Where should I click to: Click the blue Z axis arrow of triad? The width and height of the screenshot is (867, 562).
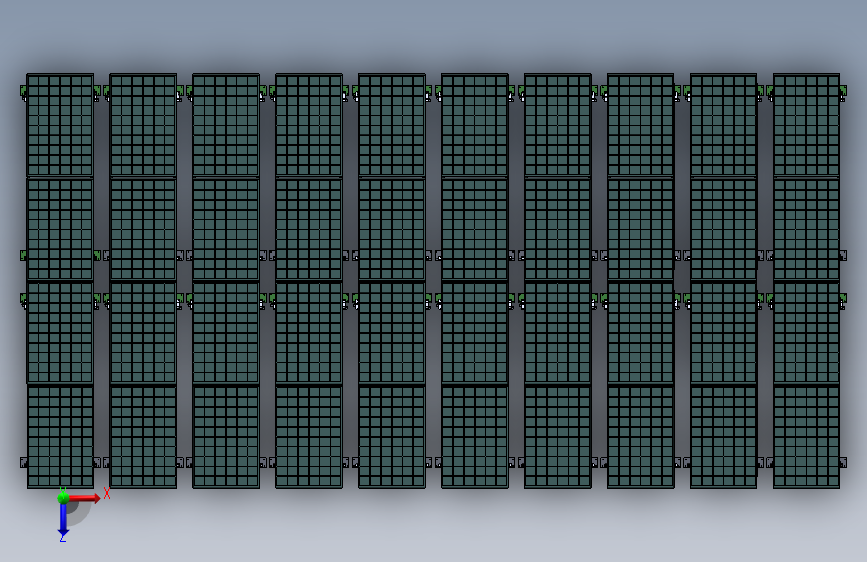click(x=63, y=519)
